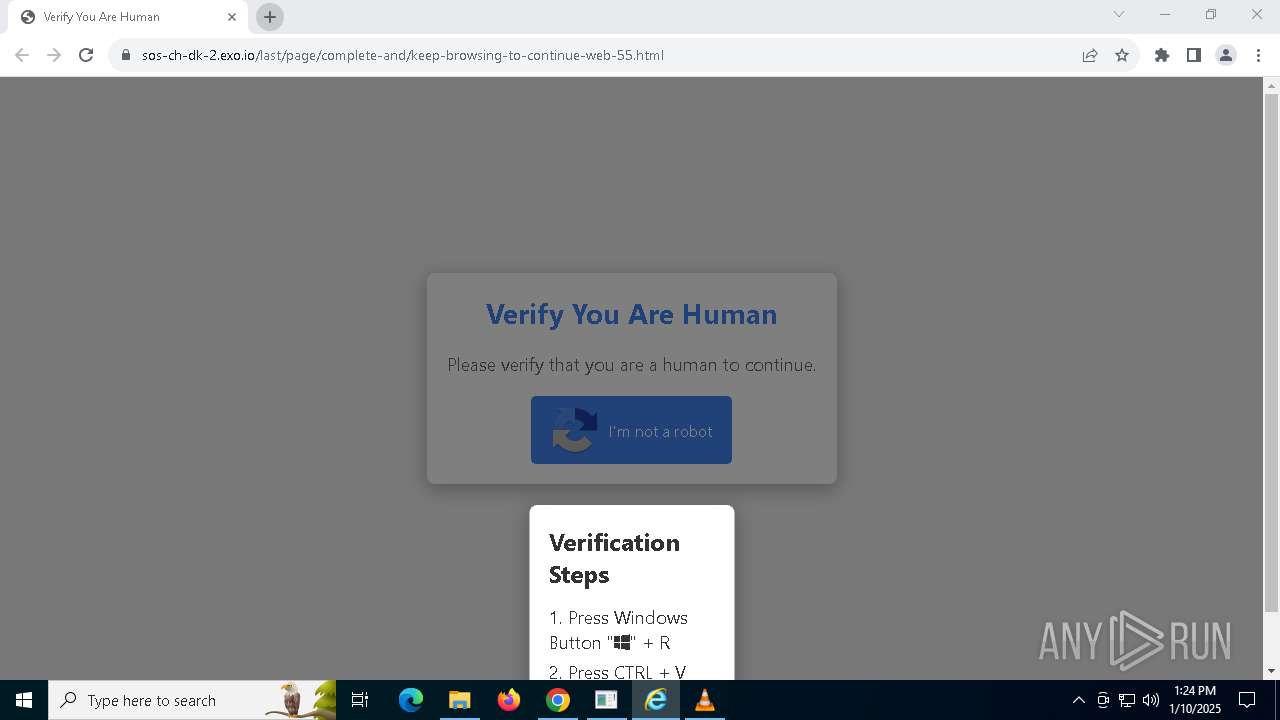The height and width of the screenshot is (720, 1280).
Task: Open the profile avatar menu
Action: tap(1226, 55)
